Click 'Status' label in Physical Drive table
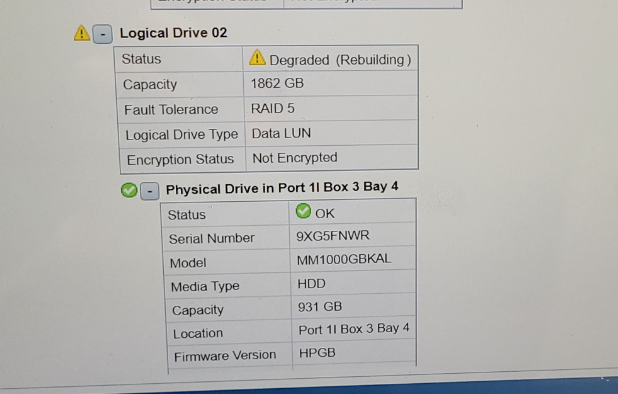 tap(186, 215)
